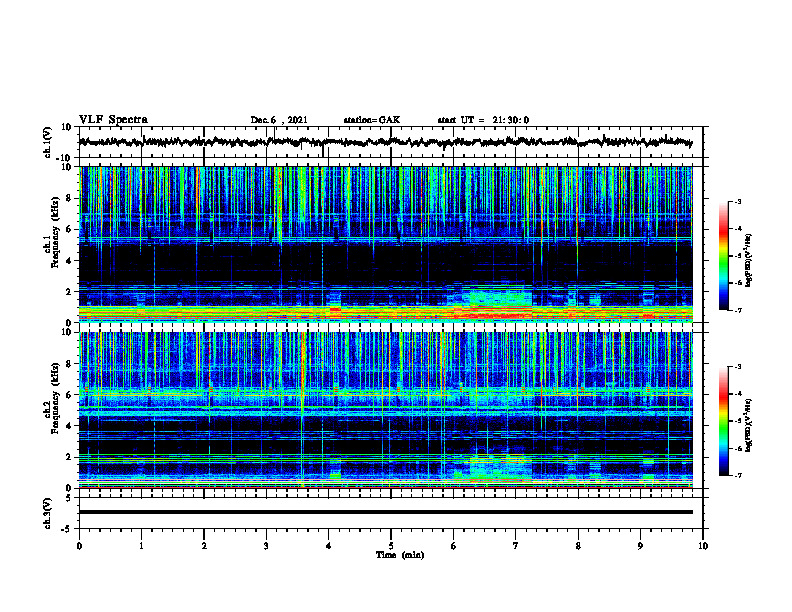Click the ch.2 "Frequency (kHz)" axis label
The width and height of the screenshot is (792, 612).
coord(55,398)
